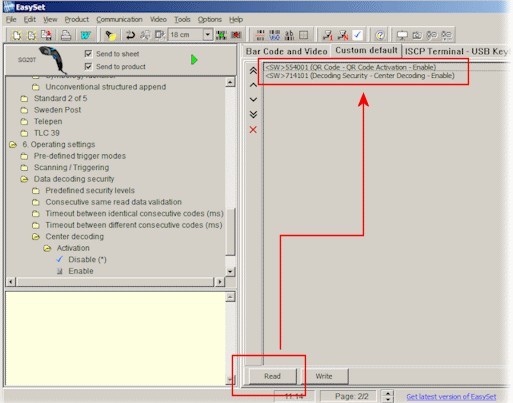The image size is (513, 403).
Task: Click the page number stepper up arrow
Action: click(x=388, y=393)
